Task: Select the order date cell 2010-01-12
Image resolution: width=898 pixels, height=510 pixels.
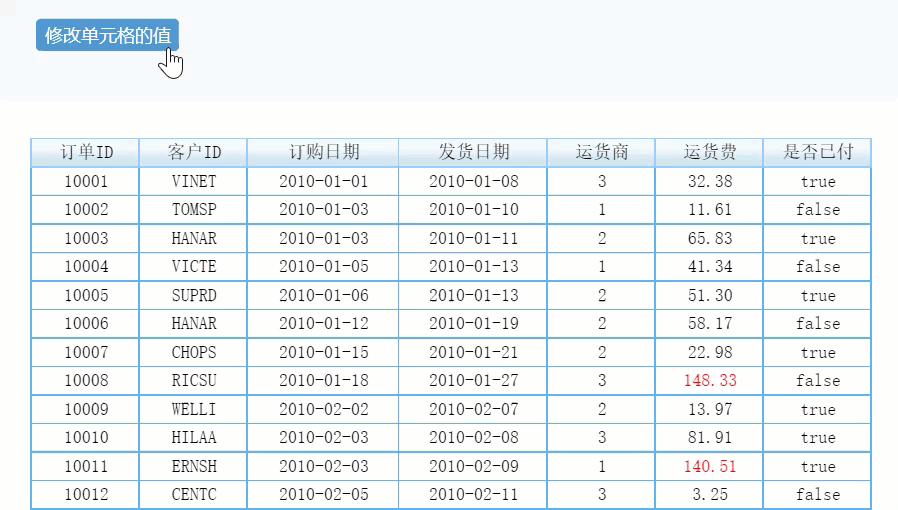Action: pyautogui.click(x=323, y=323)
